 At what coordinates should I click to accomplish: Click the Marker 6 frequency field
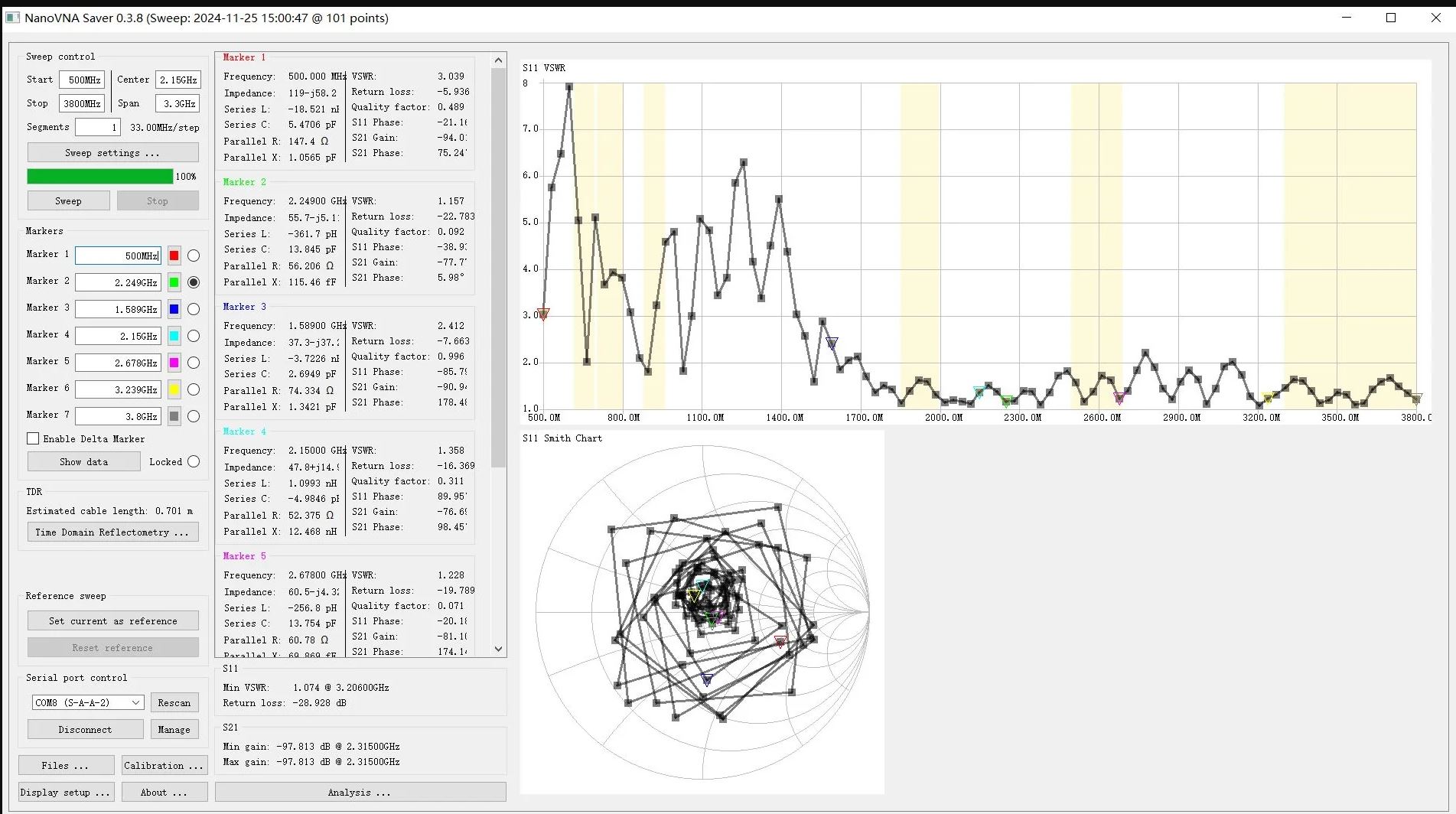pos(119,389)
